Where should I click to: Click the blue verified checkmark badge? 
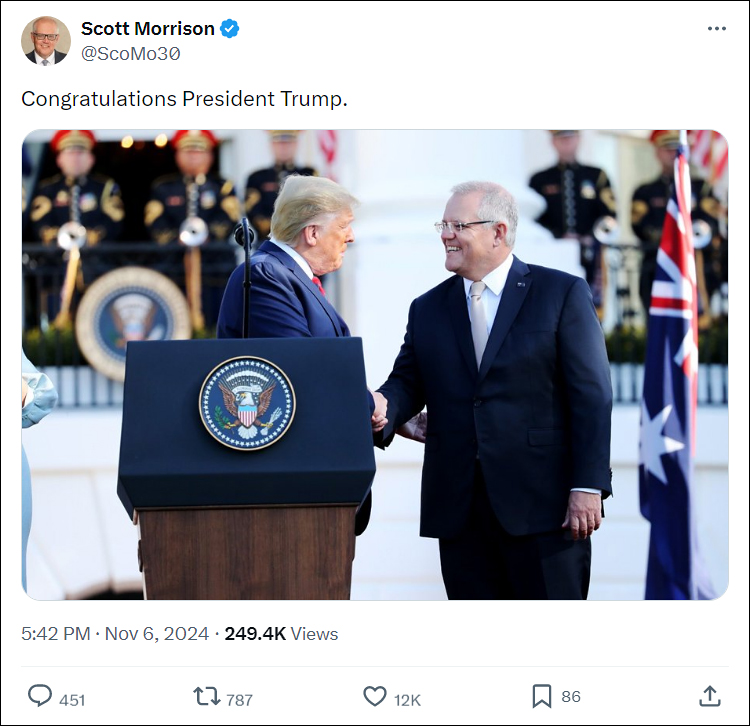pyautogui.click(x=230, y=29)
